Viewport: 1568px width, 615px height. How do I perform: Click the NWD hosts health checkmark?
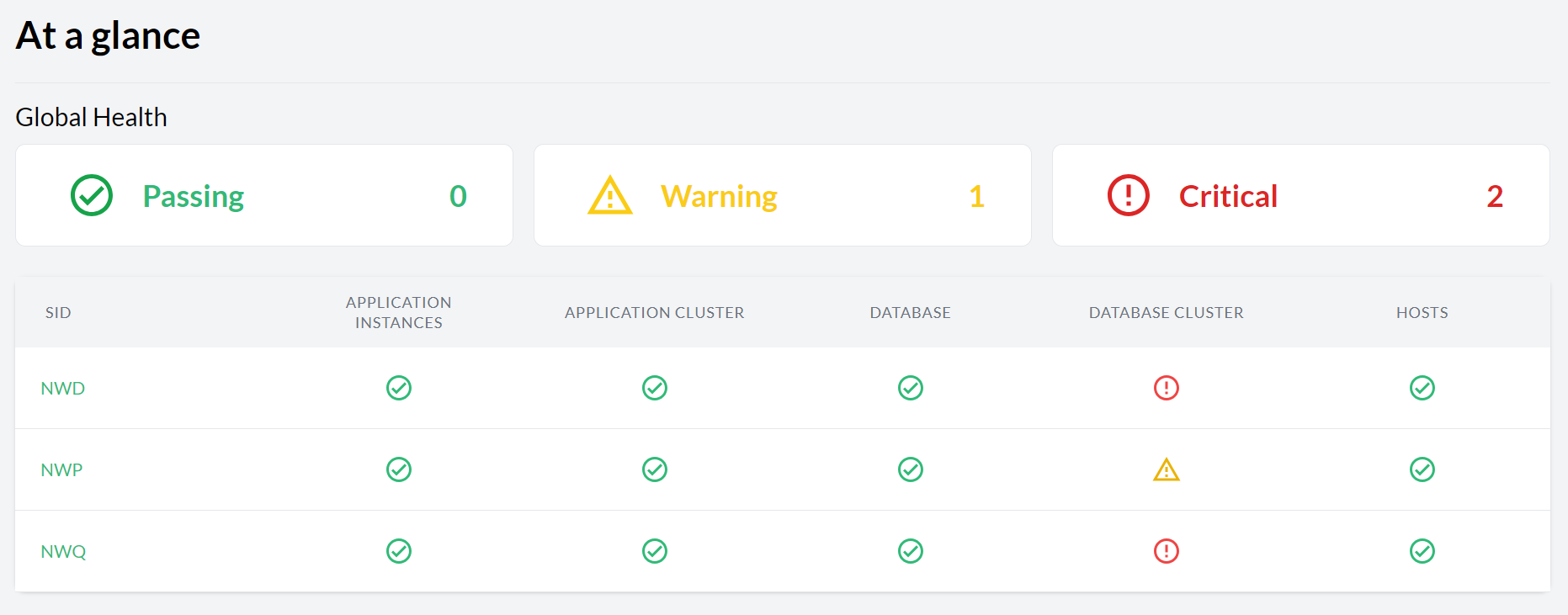point(1422,388)
